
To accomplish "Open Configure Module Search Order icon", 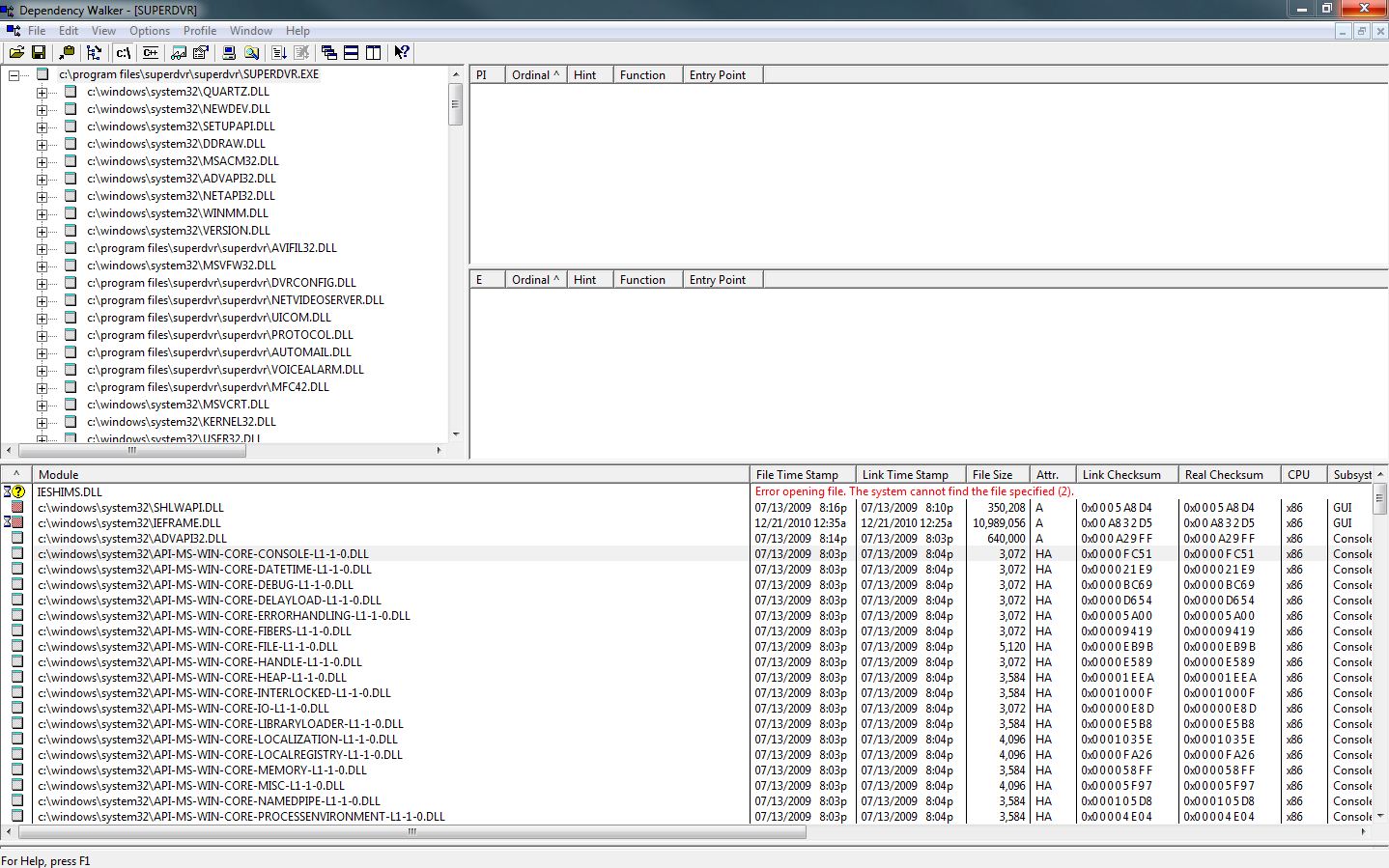I will point(251,52).
